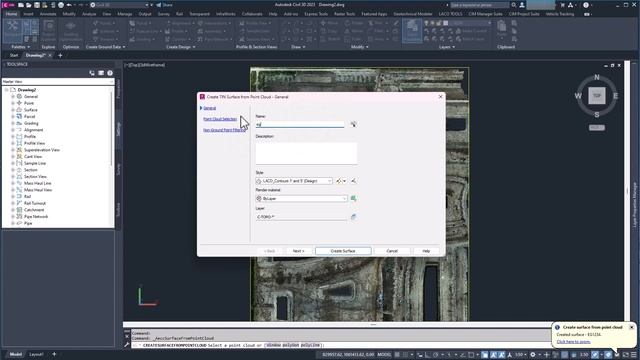Click the status bar customization menu icon
Screen dimensions: 640x360
pos(633,355)
